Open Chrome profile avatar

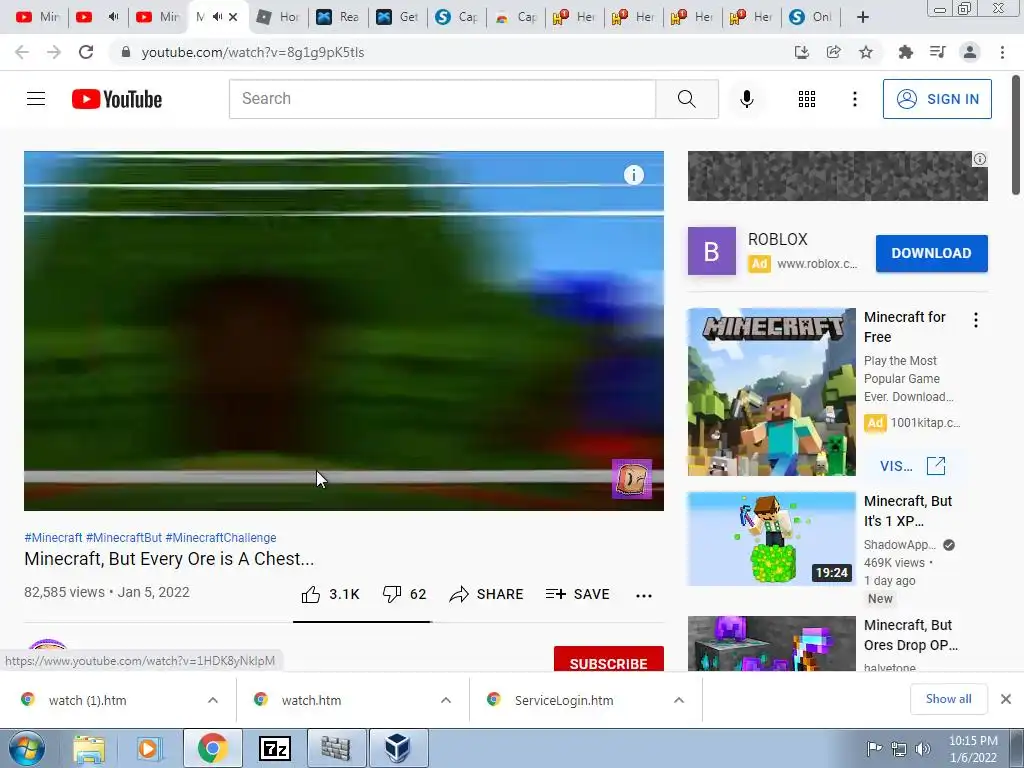click(x=970, y=52)
